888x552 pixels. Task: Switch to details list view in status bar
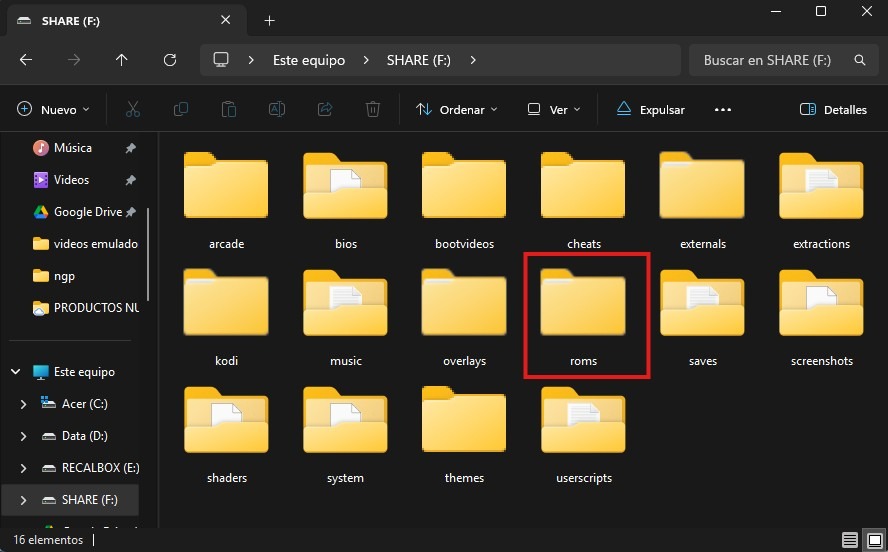click(x=850, y=540)
